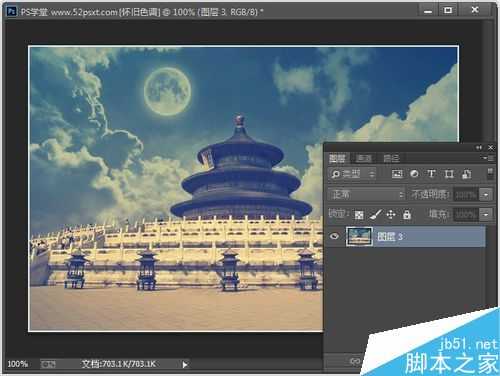Close the floating layers panel
This screenshot has width=500, height=376.
click(491, 147)
